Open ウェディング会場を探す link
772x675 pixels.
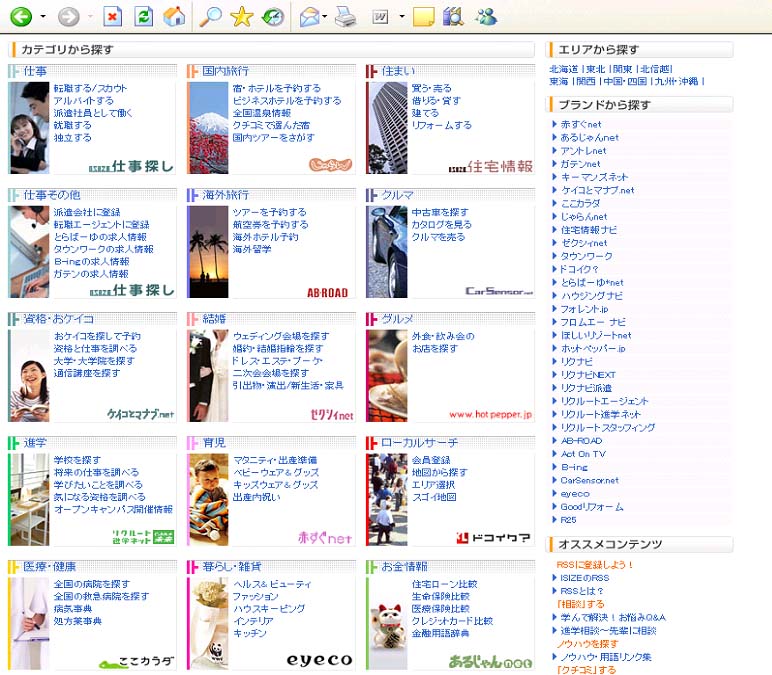281,336
